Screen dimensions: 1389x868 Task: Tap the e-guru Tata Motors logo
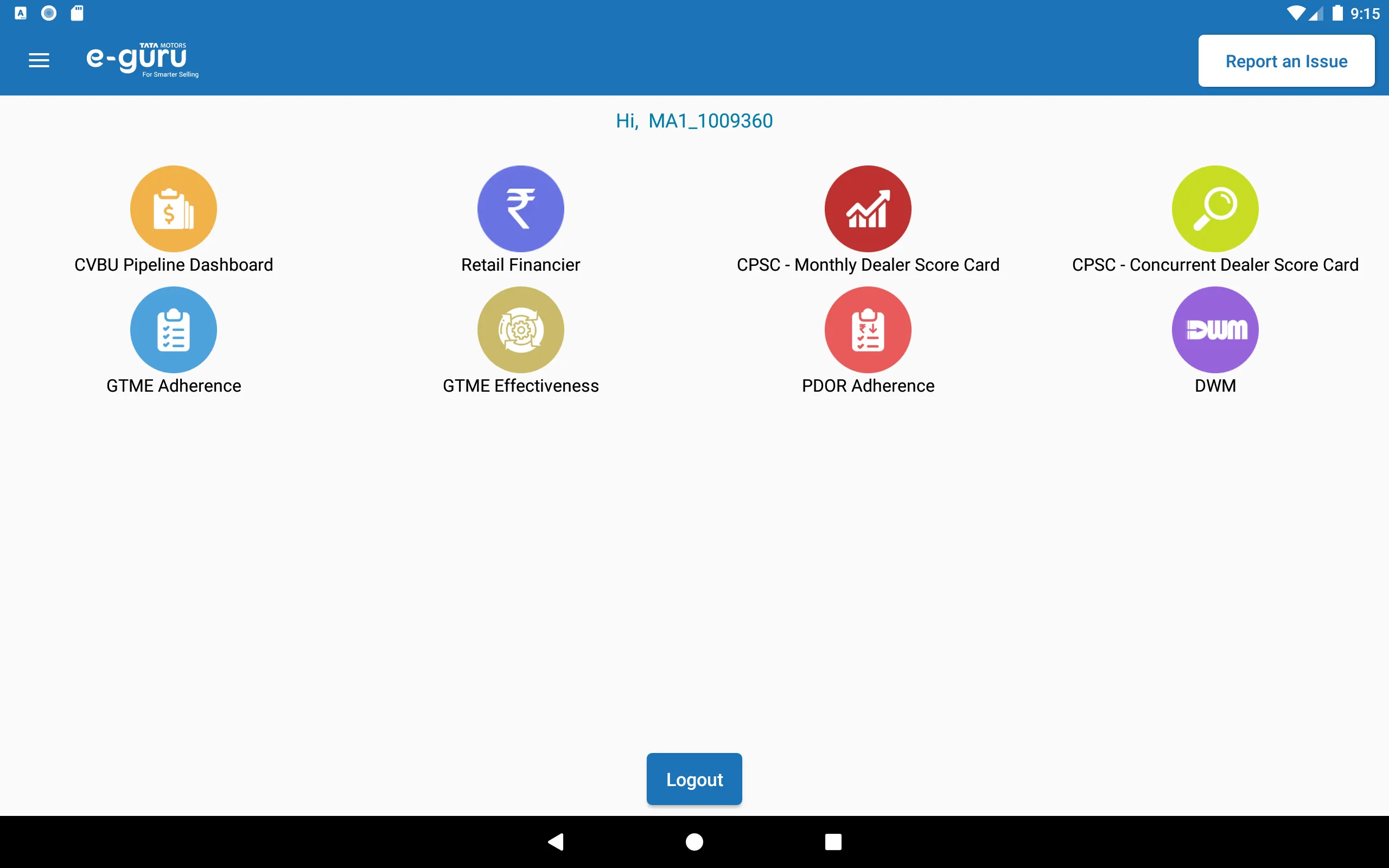click(x=142, y=60)
